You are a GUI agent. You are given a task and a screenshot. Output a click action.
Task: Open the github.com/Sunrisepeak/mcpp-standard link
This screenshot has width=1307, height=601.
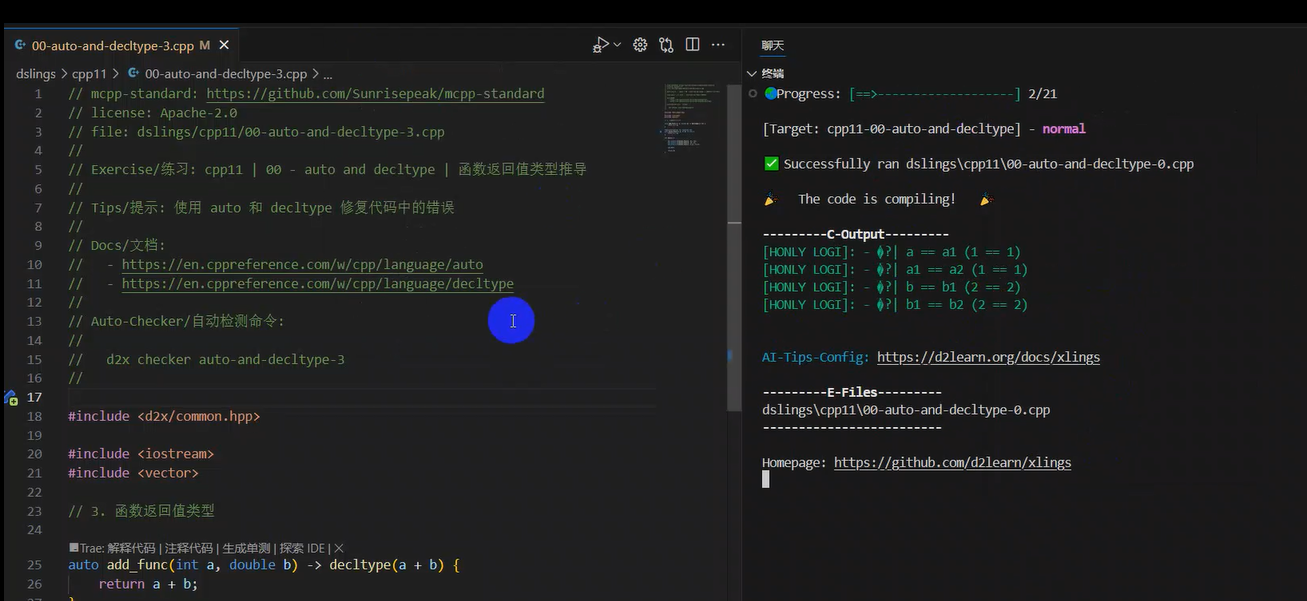pos(375,94)
